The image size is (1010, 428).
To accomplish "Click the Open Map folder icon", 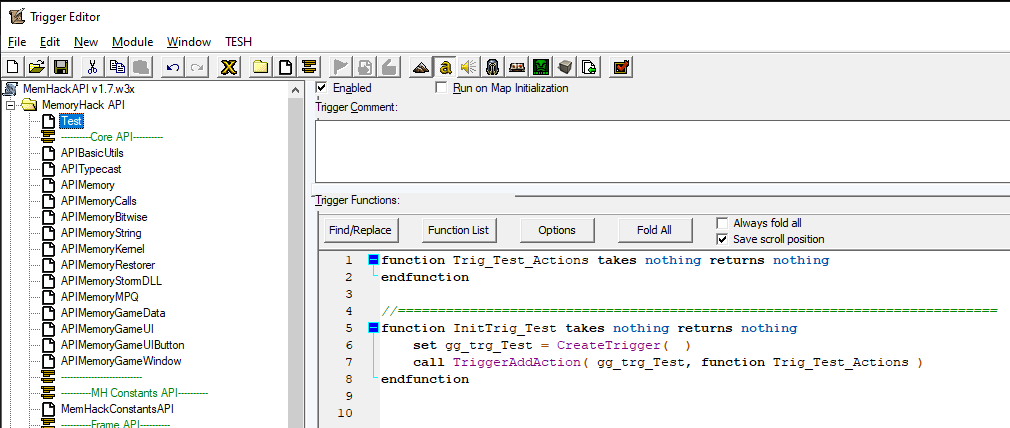I will pyautogui.click(x=37, y=67).
